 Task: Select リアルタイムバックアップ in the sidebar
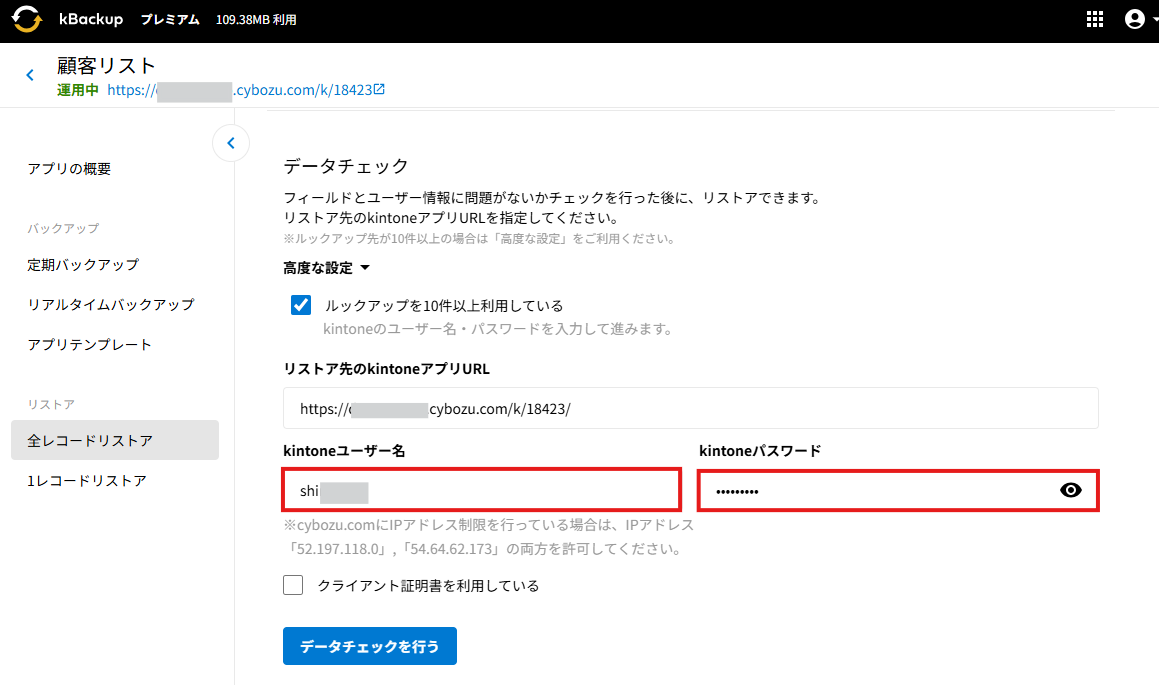[x=111, y=304]
